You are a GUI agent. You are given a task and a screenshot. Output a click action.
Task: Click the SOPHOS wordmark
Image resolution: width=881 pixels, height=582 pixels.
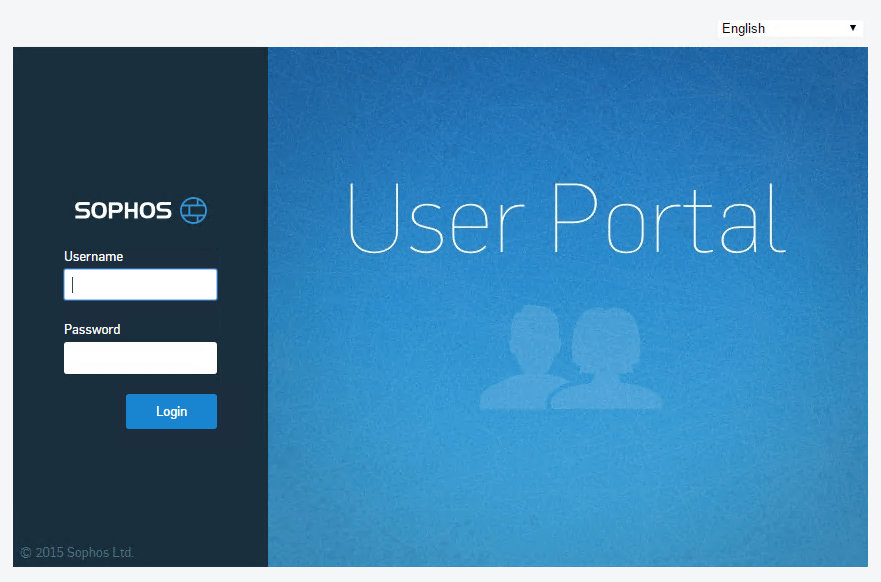[123, 211]
